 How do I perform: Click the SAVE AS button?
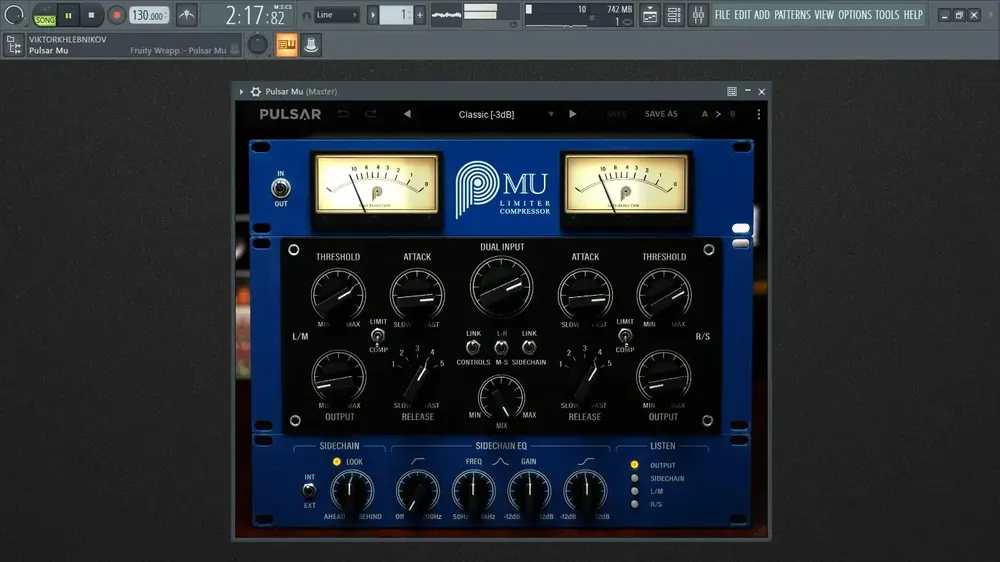[x=661, y=114]
